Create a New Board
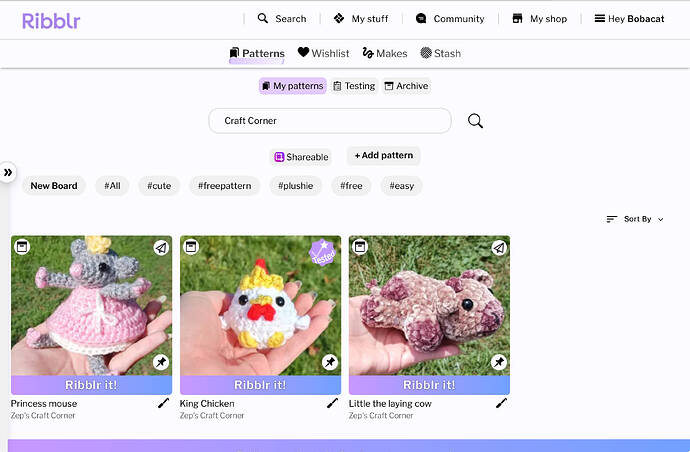Screen dimensions: 690x452 pyautogui.click(x=54, y=186)
